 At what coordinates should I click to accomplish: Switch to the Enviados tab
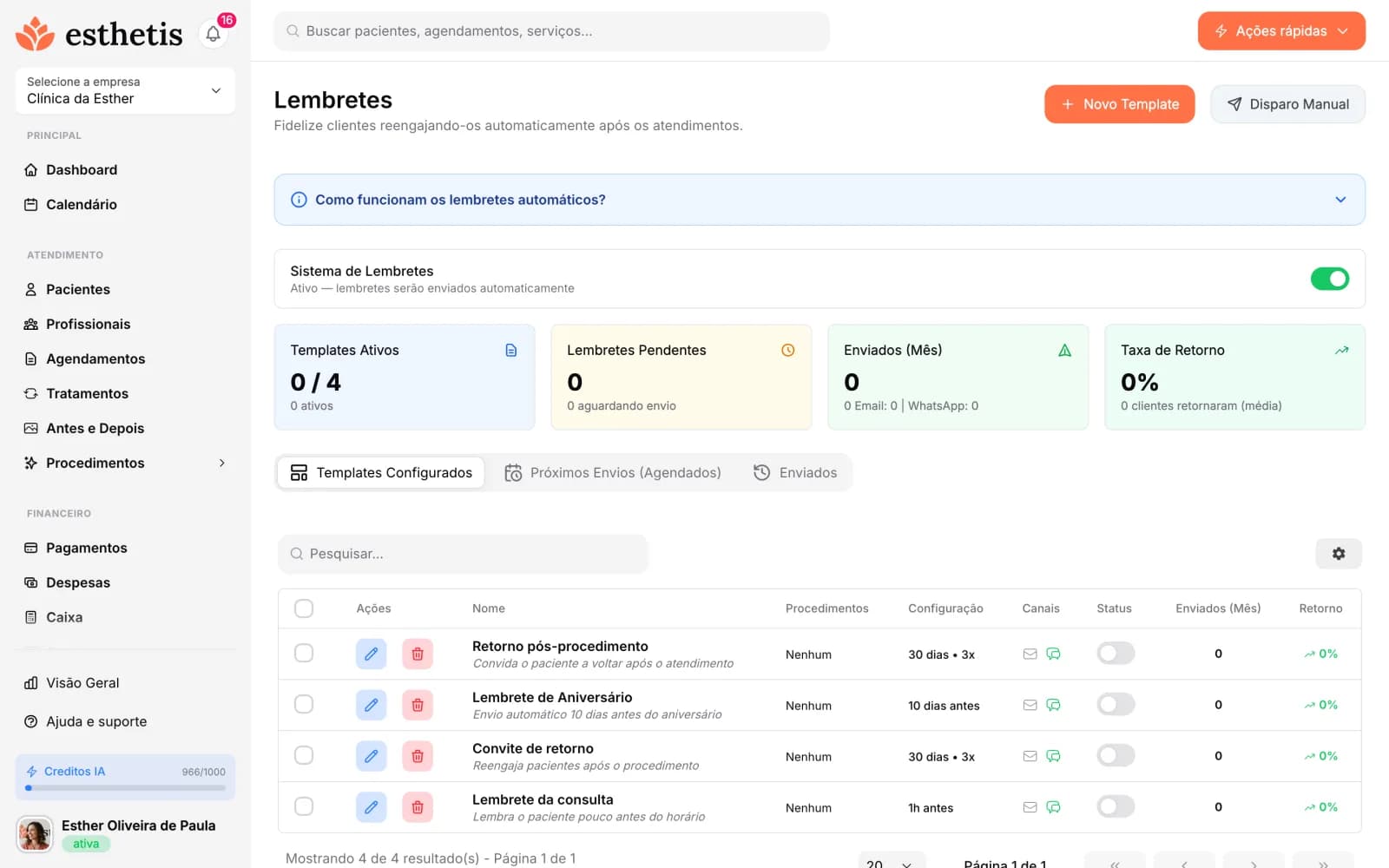[795, 473]
